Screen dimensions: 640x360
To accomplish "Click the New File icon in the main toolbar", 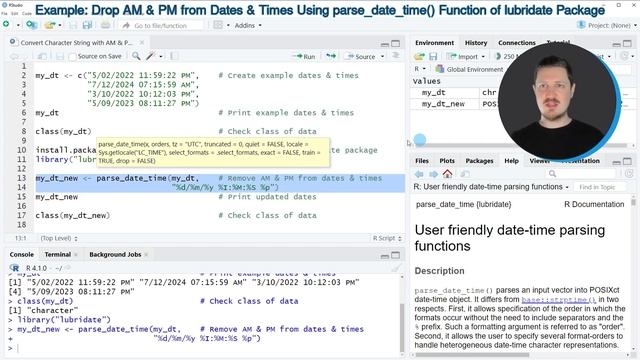I will click(x=6, y=24).
